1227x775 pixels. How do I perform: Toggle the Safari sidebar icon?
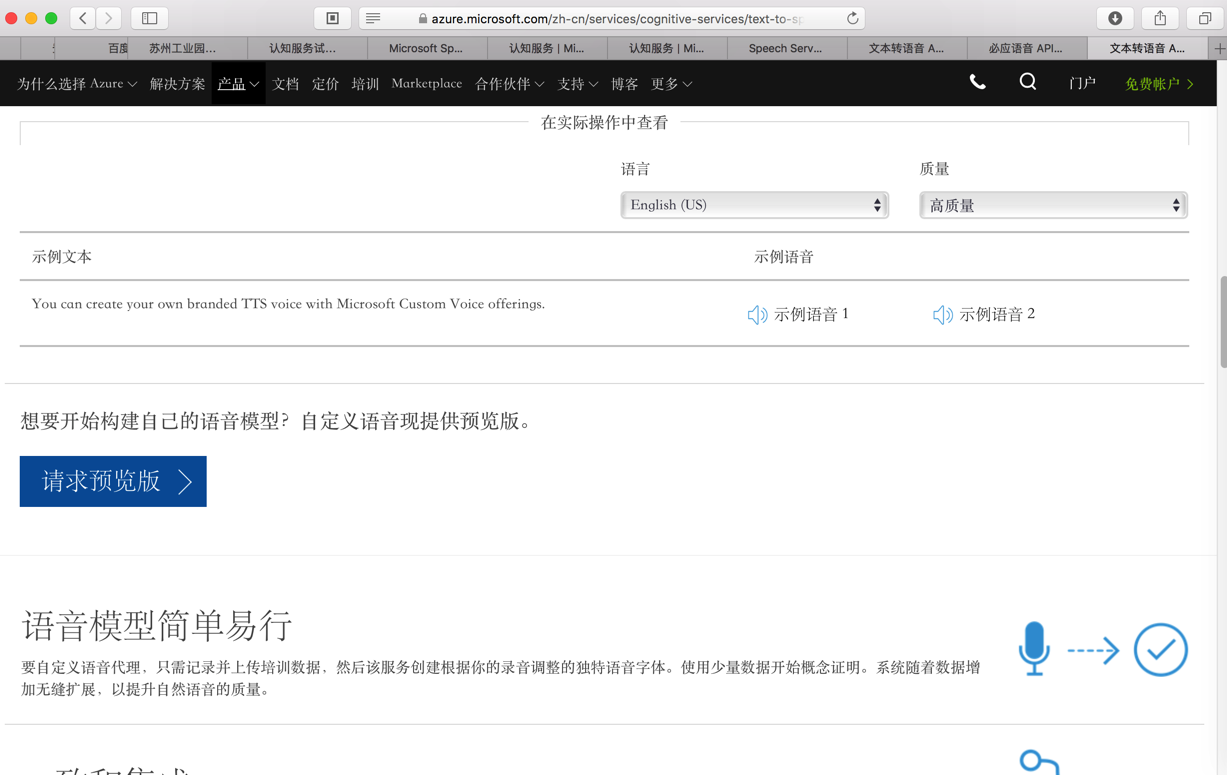click(x=149, y=18)
